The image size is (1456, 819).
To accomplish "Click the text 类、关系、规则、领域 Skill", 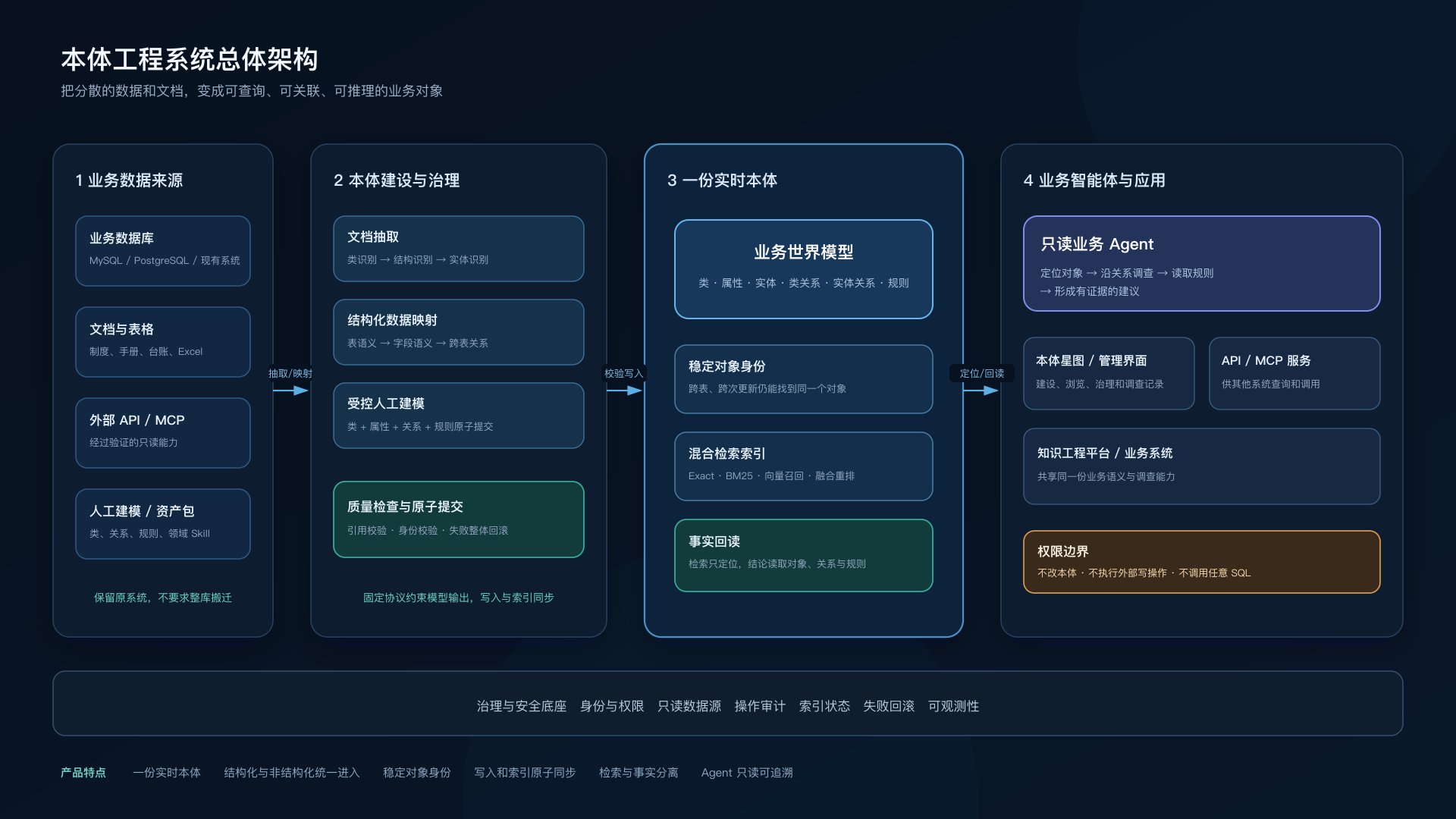I will pyautogui.click(x=149, y=534).
